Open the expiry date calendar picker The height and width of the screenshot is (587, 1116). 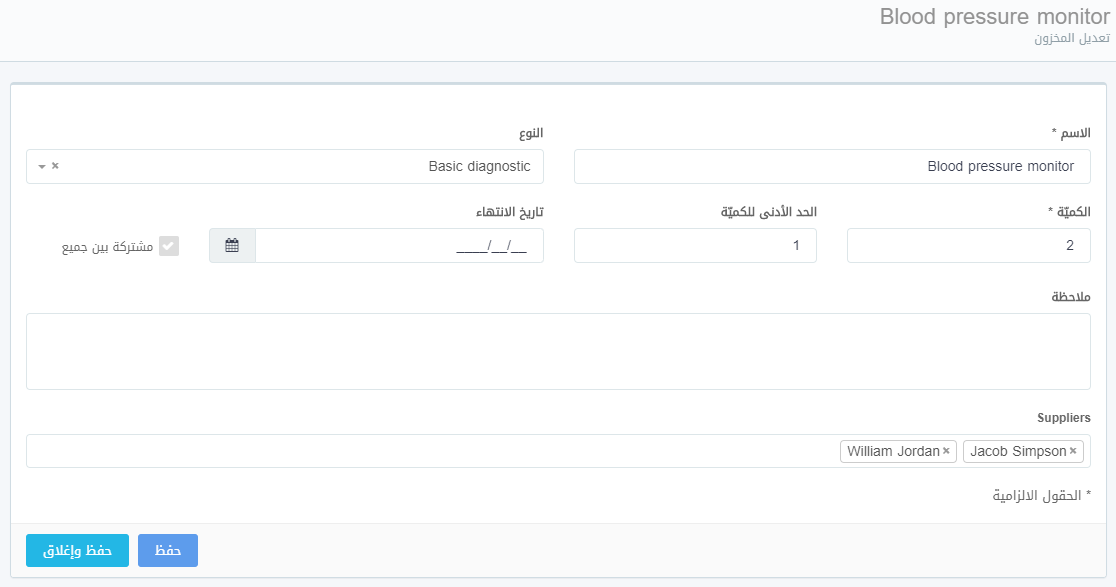tap(231, 245)
